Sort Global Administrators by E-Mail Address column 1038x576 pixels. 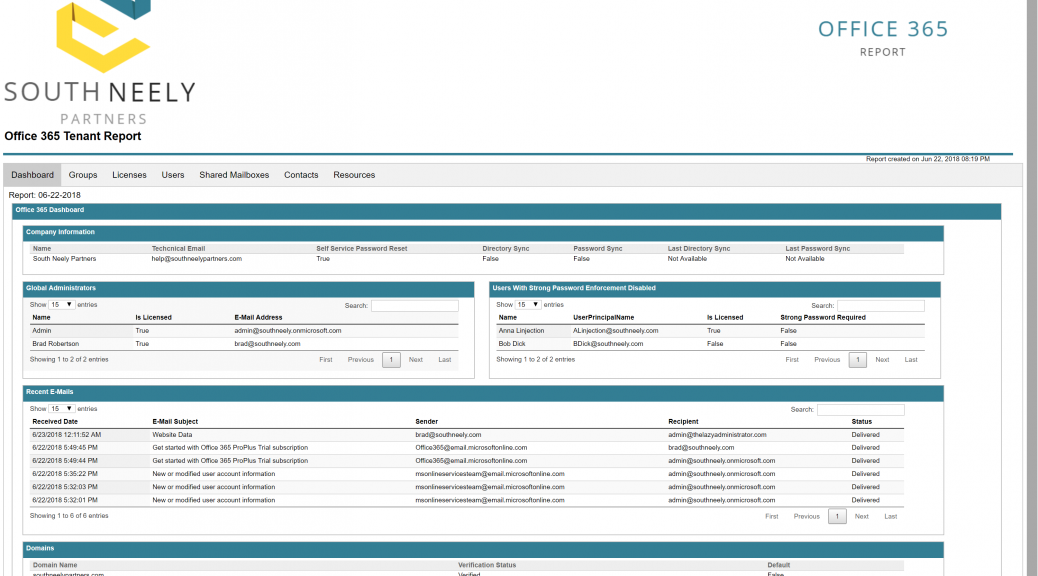(x=258, y=318)
